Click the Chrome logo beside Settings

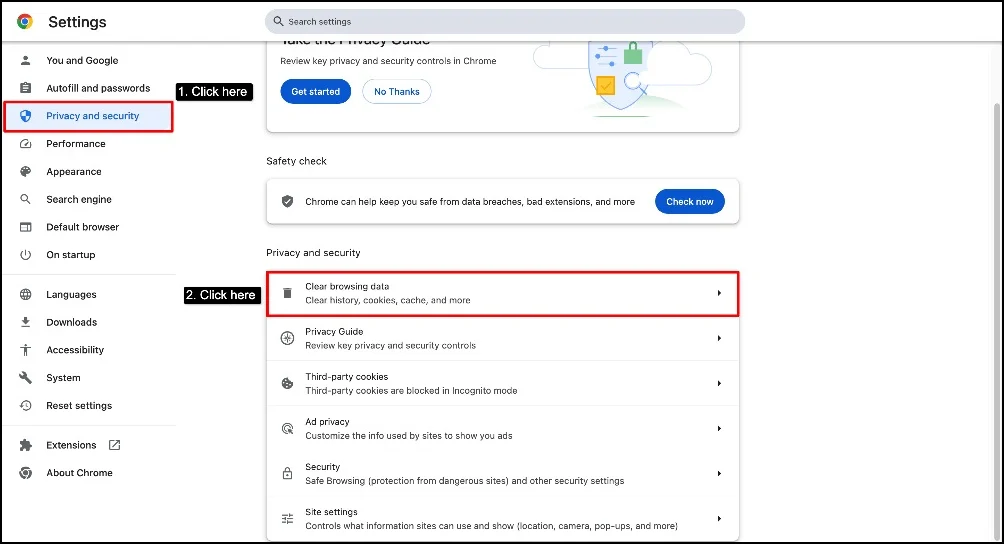tap(25, 22)
